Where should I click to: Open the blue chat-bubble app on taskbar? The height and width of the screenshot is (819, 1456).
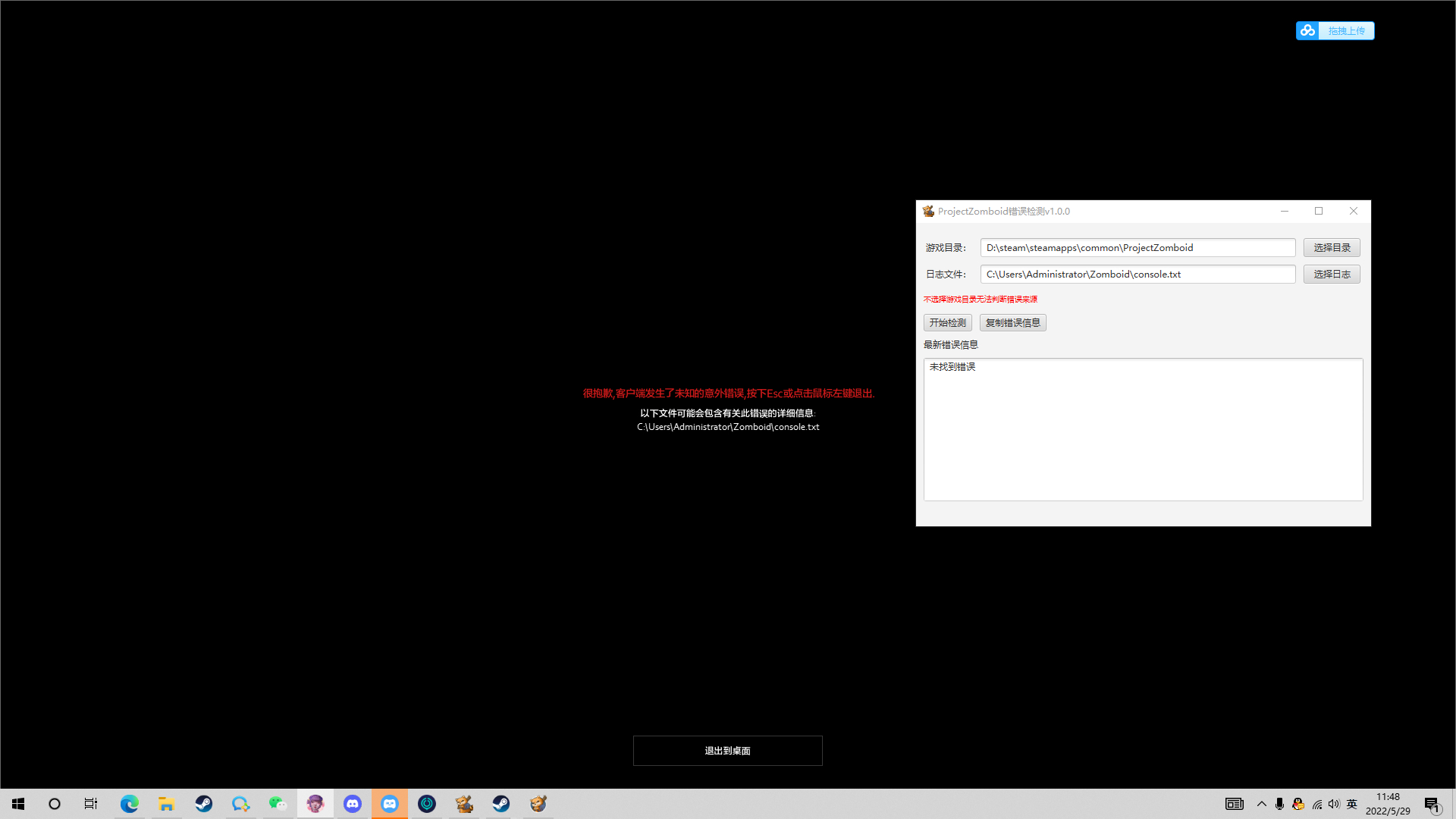(x=241, y=804)
